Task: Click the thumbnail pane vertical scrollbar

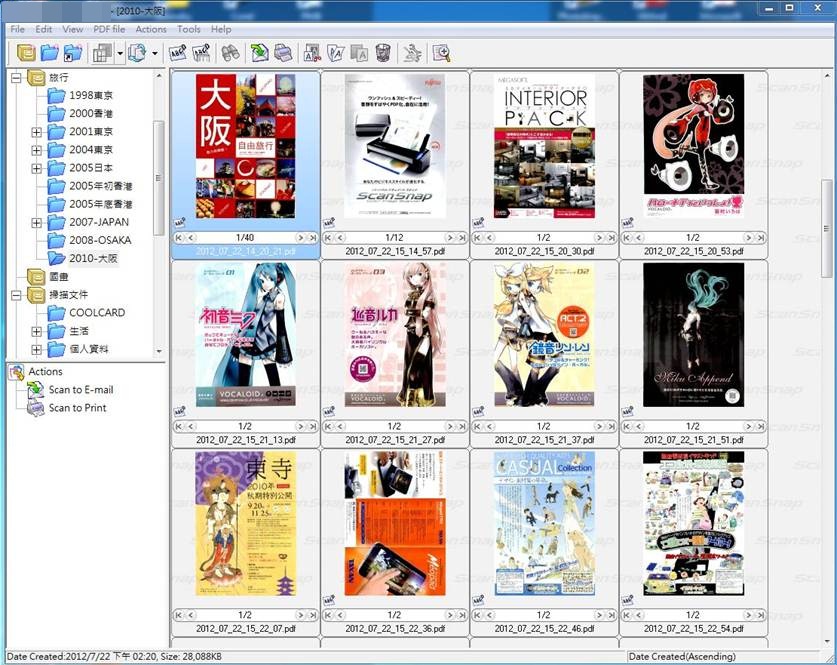Action: coord(826,228)
